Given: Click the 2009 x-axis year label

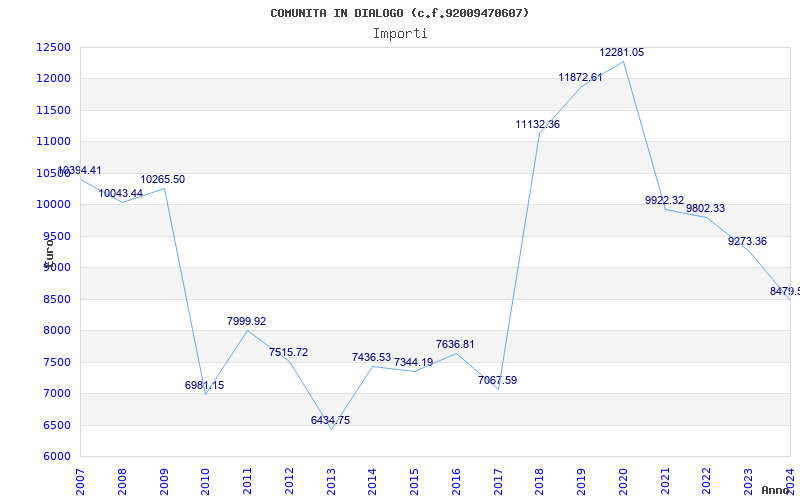Looking at the screenshot, I should pos(164,482).
